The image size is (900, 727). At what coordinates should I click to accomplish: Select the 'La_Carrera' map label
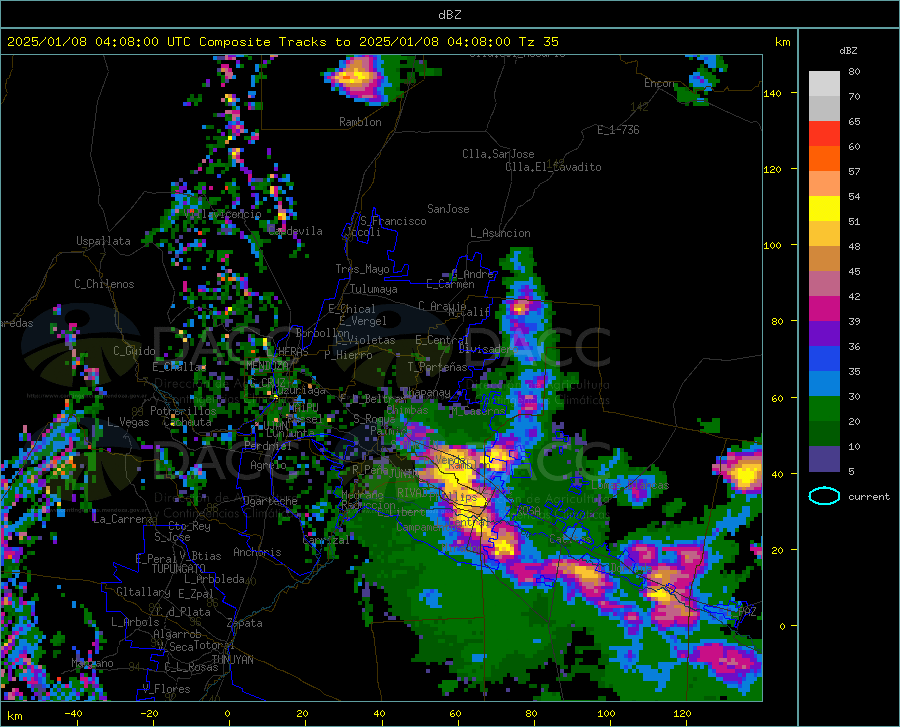pyautogui.click(x=123, y=519)
